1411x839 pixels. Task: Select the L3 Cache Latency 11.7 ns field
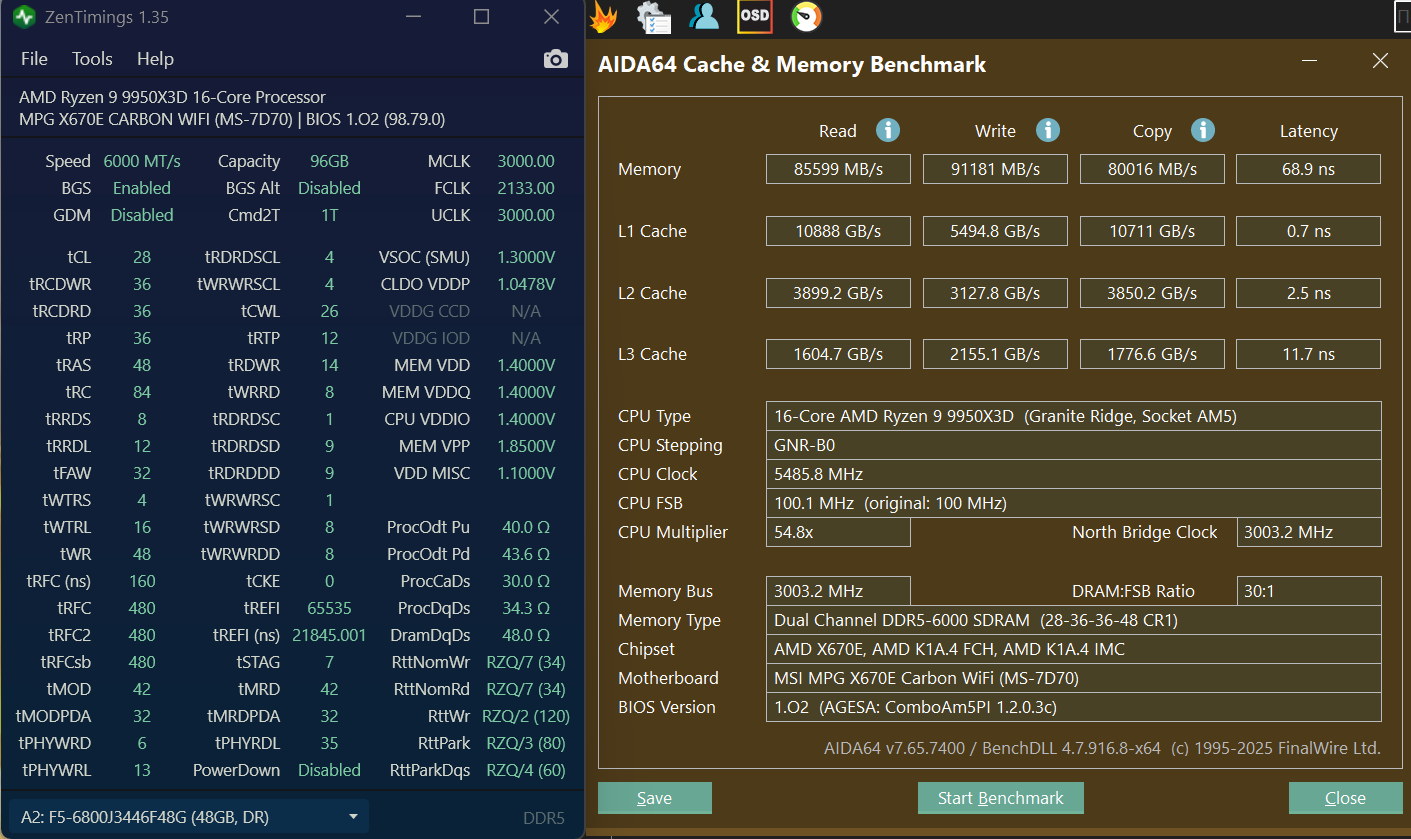(1308, 354)
